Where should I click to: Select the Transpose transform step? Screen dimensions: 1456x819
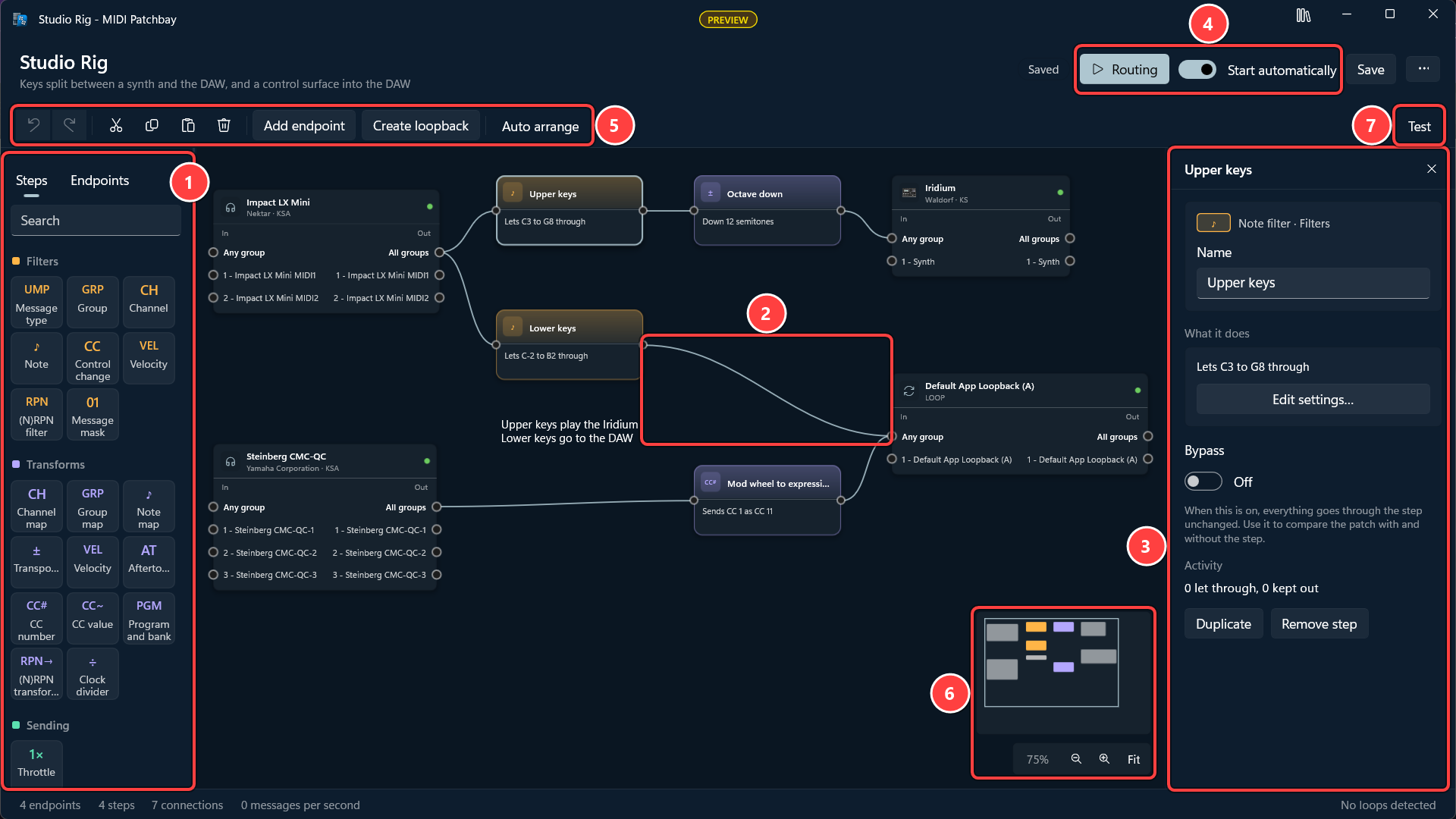(36, 563)
